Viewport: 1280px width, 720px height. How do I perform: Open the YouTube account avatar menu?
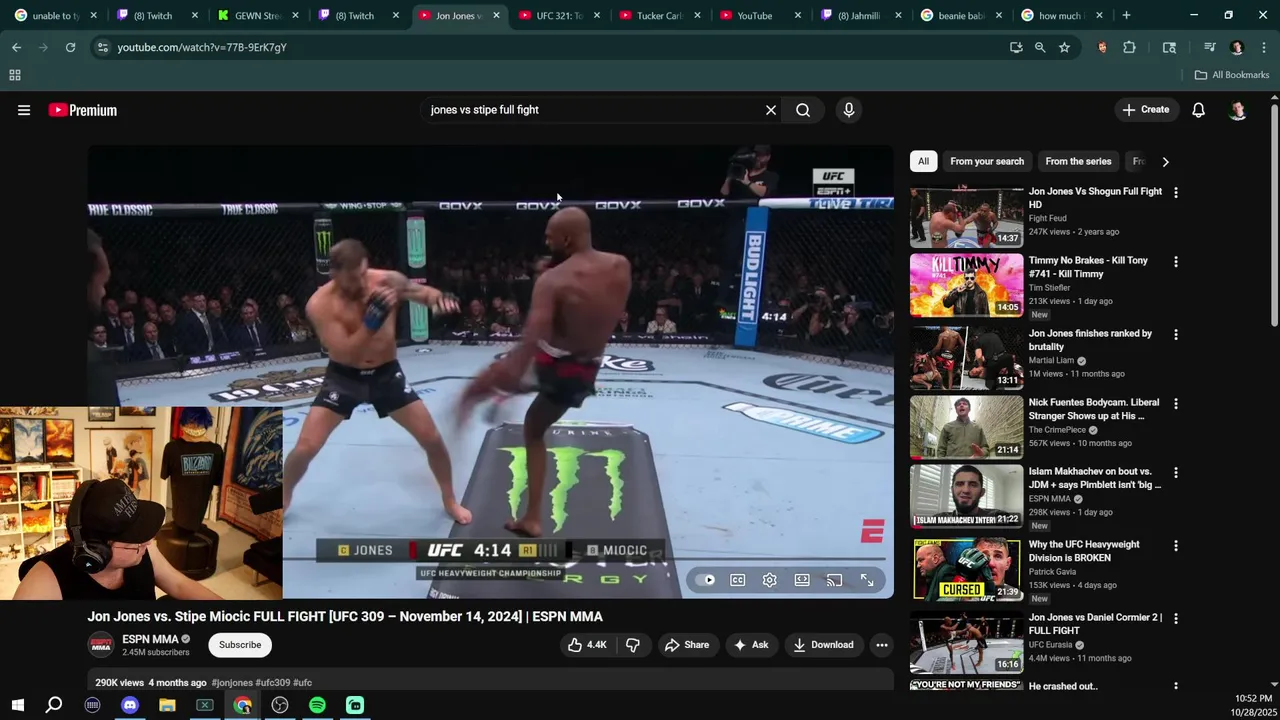(1238, 110)
